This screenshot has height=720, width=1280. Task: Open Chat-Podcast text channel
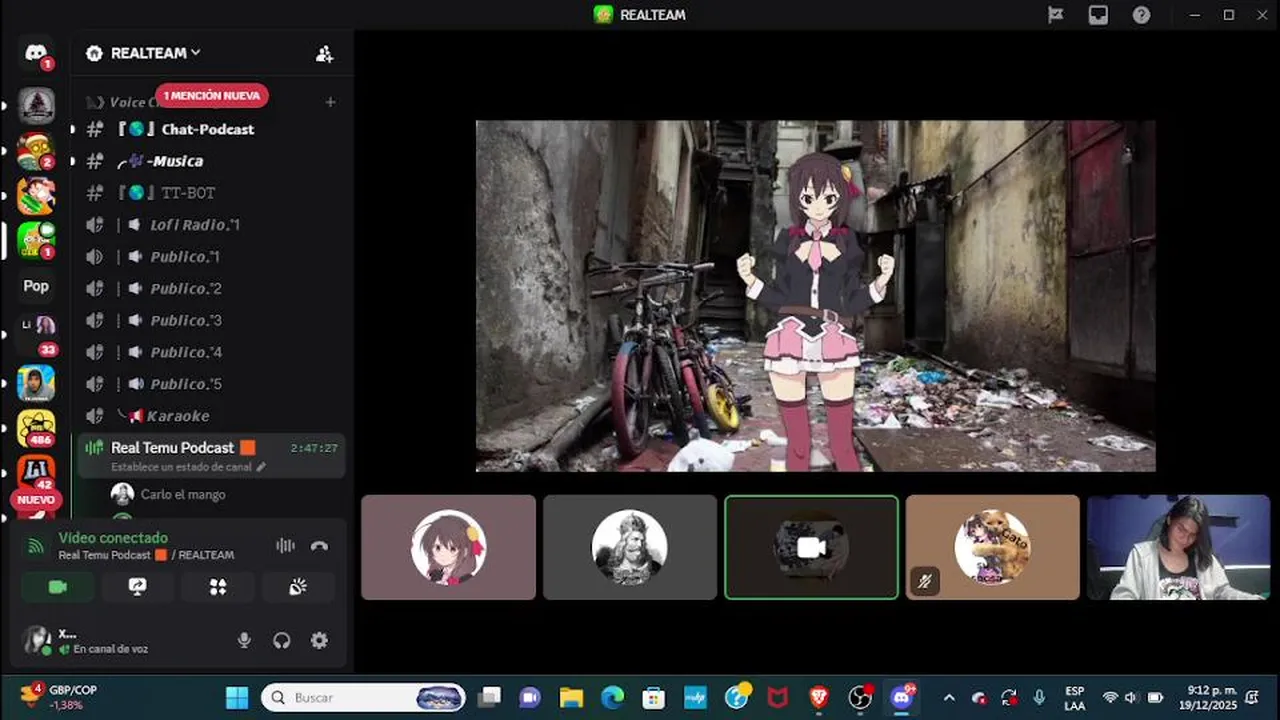click(x=209, y=129)
